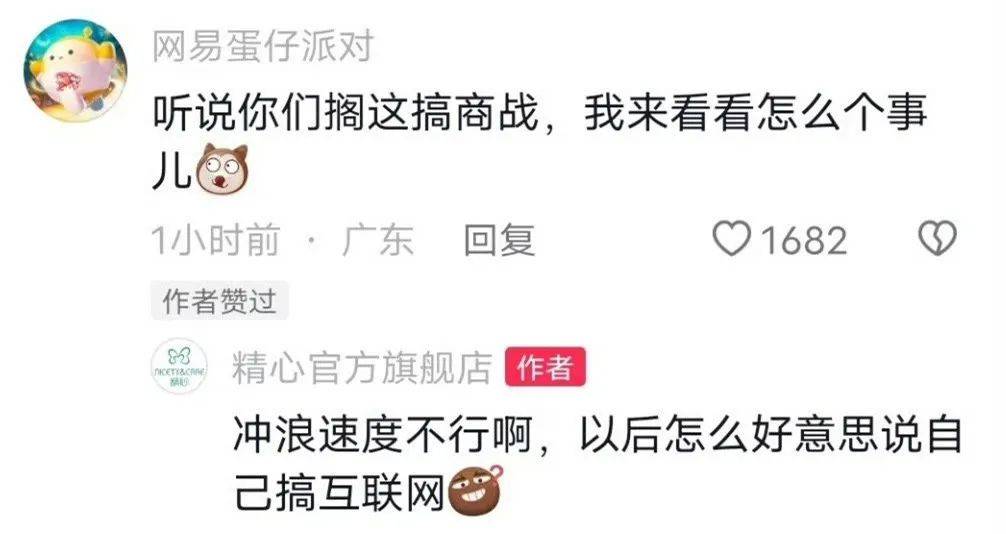1006x534 pixels.
Task: Tap the grinning brown emoji sticker
Action: pyautogui.click(x=475, y=492)
